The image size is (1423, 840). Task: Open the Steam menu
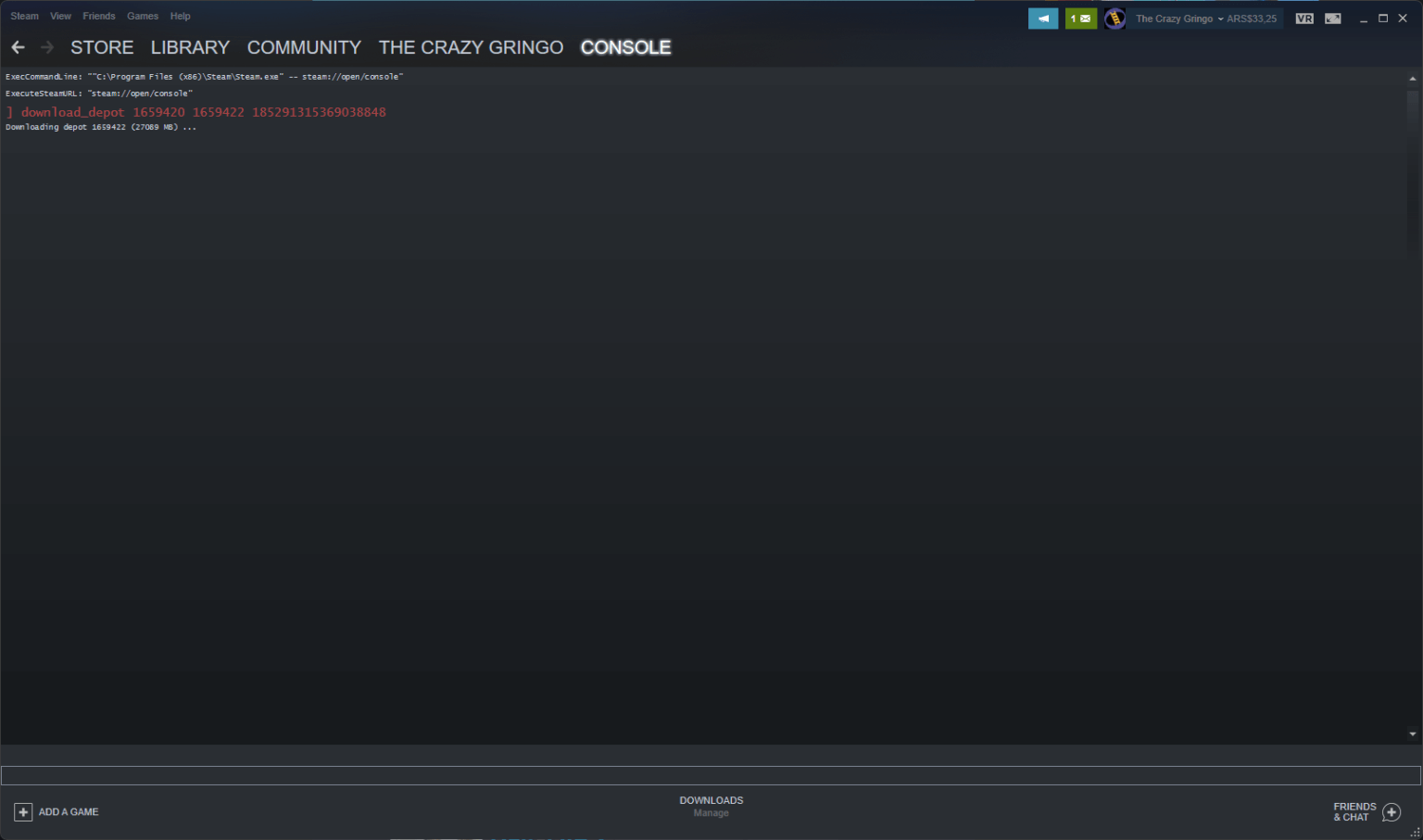point(24,16)
